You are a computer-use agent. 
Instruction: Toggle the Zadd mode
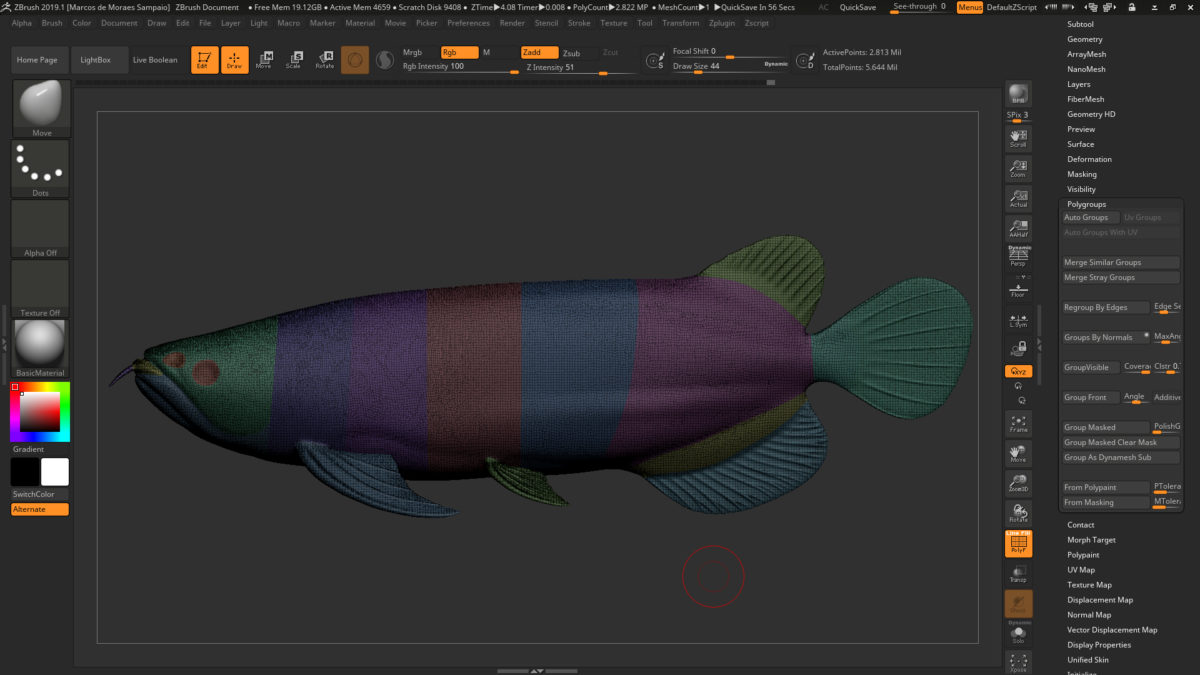(x=538, y=52)
